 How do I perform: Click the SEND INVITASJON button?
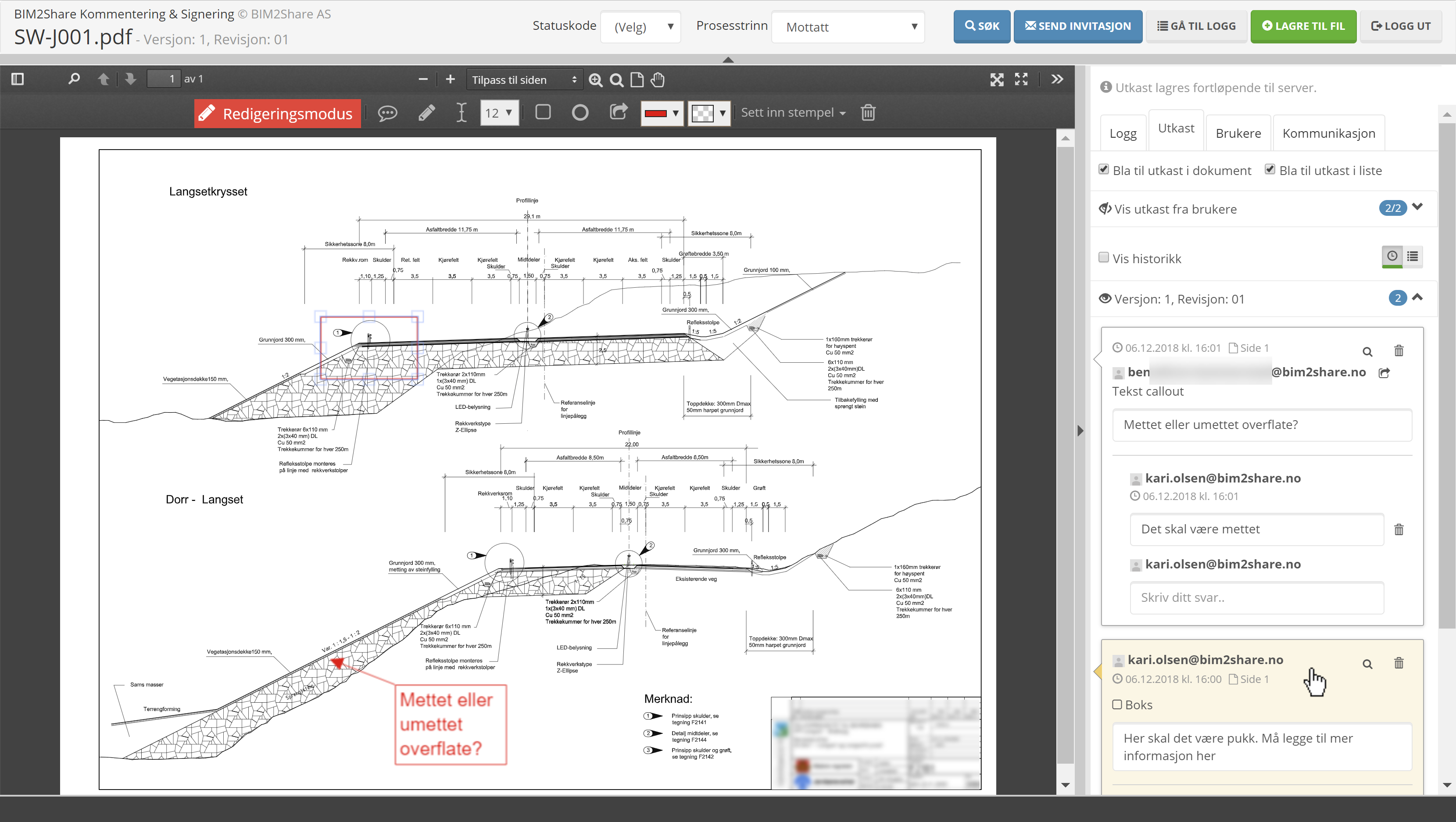point(1078,26)
